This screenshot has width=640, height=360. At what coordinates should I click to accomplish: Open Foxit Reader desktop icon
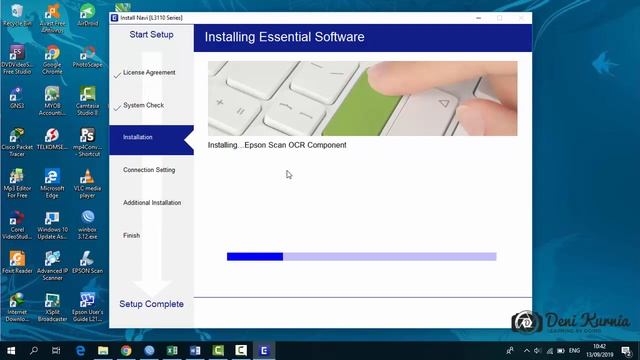[x=17, y=262]
